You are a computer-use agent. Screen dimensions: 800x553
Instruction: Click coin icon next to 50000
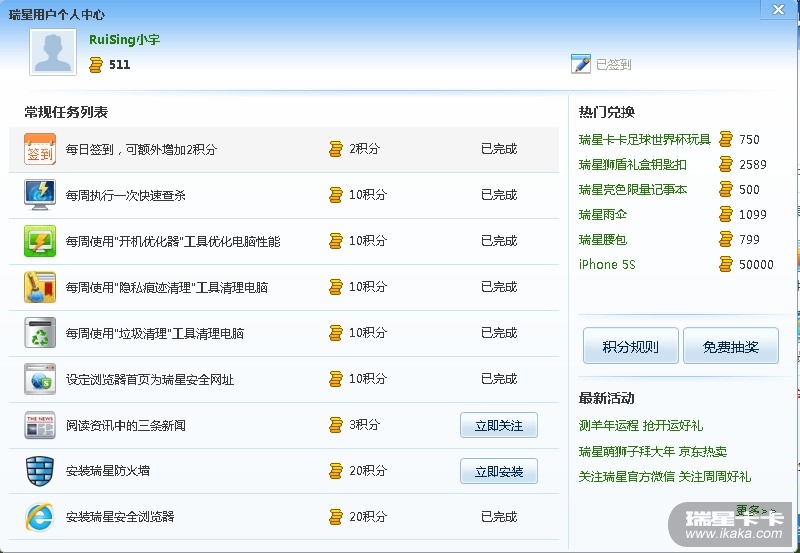(x=726, y=264)
